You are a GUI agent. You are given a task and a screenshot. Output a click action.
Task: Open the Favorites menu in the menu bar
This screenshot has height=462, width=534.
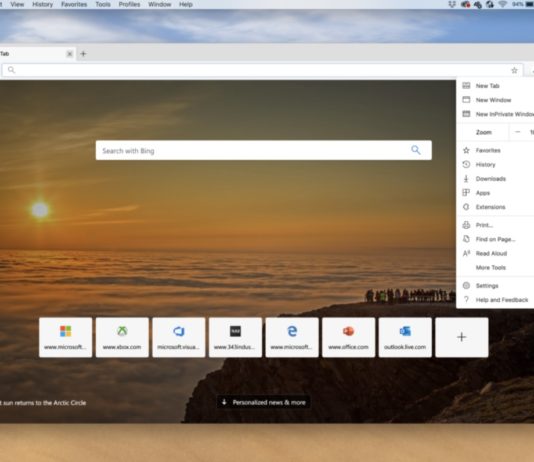pyautogui.click(x=74, y=4)
